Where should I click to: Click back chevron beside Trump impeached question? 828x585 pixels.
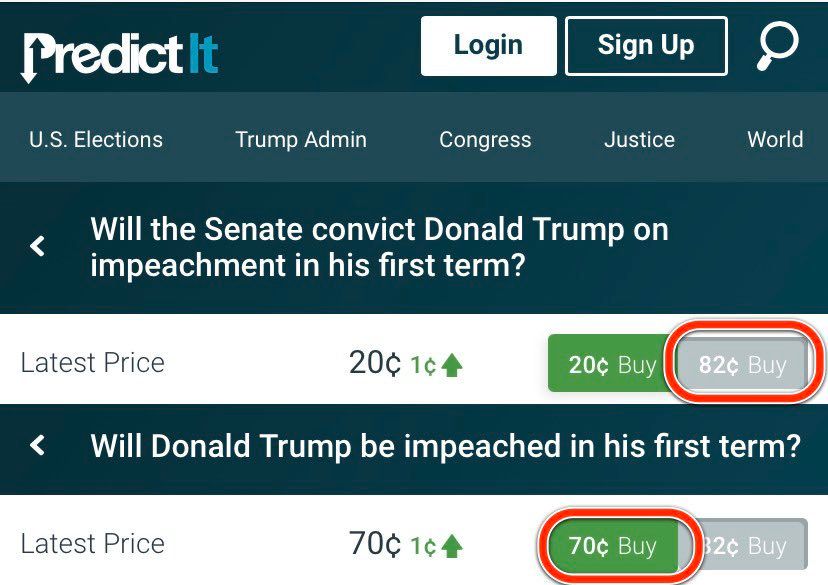(38, 445)
